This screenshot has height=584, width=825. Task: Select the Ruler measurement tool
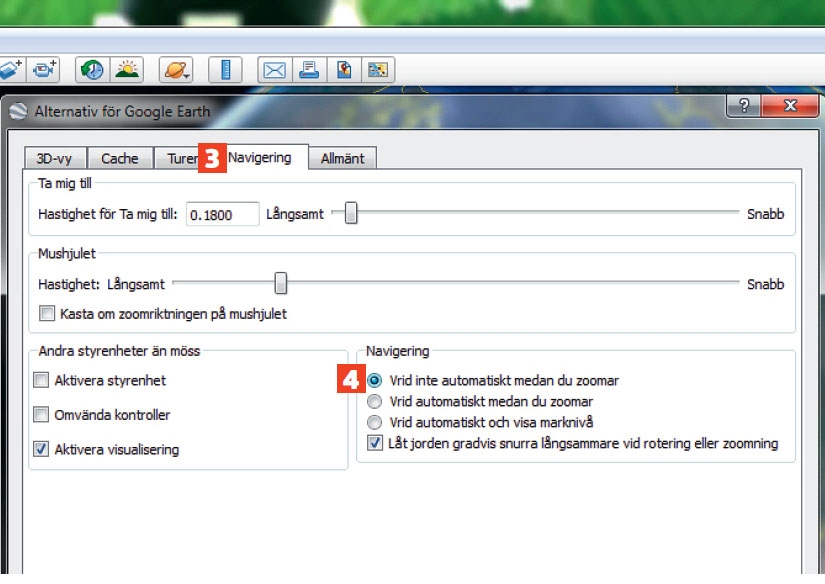(x=226, y=70)
